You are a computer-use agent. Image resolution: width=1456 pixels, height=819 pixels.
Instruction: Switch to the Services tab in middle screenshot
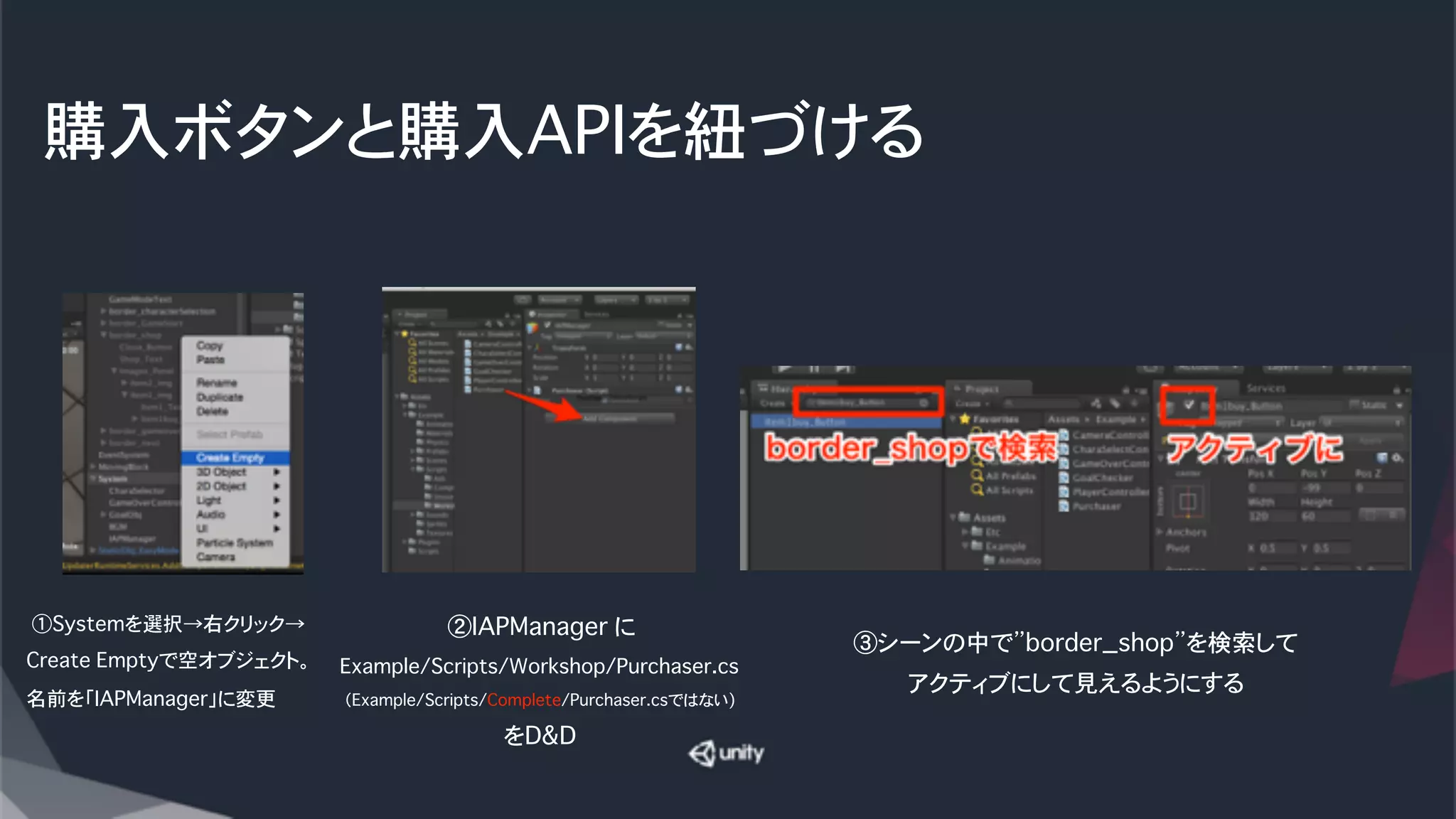596,314
